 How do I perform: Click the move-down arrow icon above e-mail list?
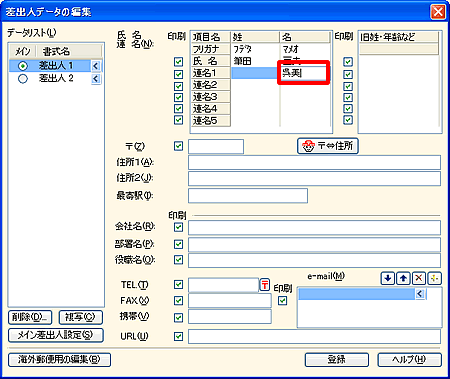coord(388,278)
